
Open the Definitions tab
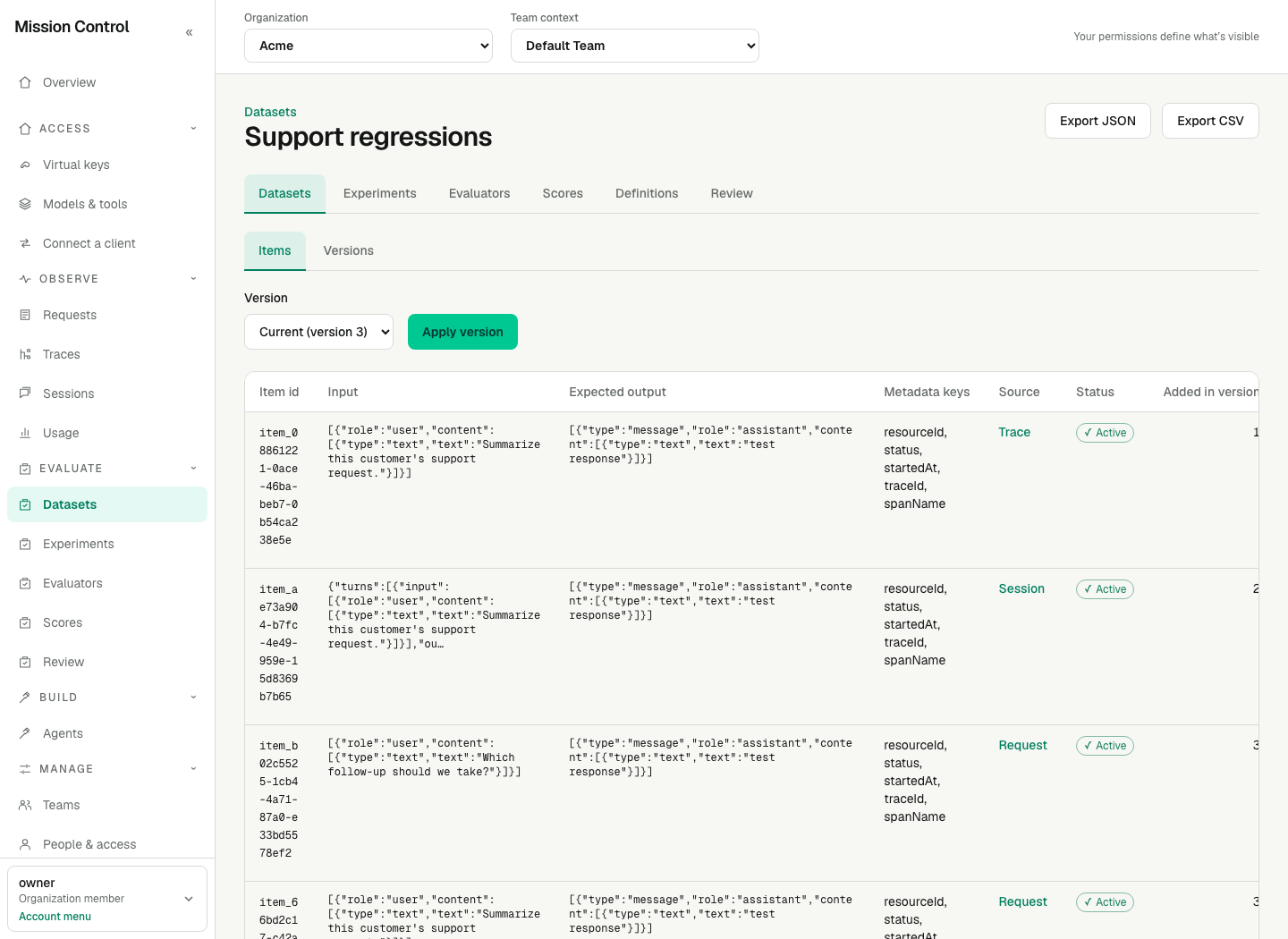coord(647,193)
